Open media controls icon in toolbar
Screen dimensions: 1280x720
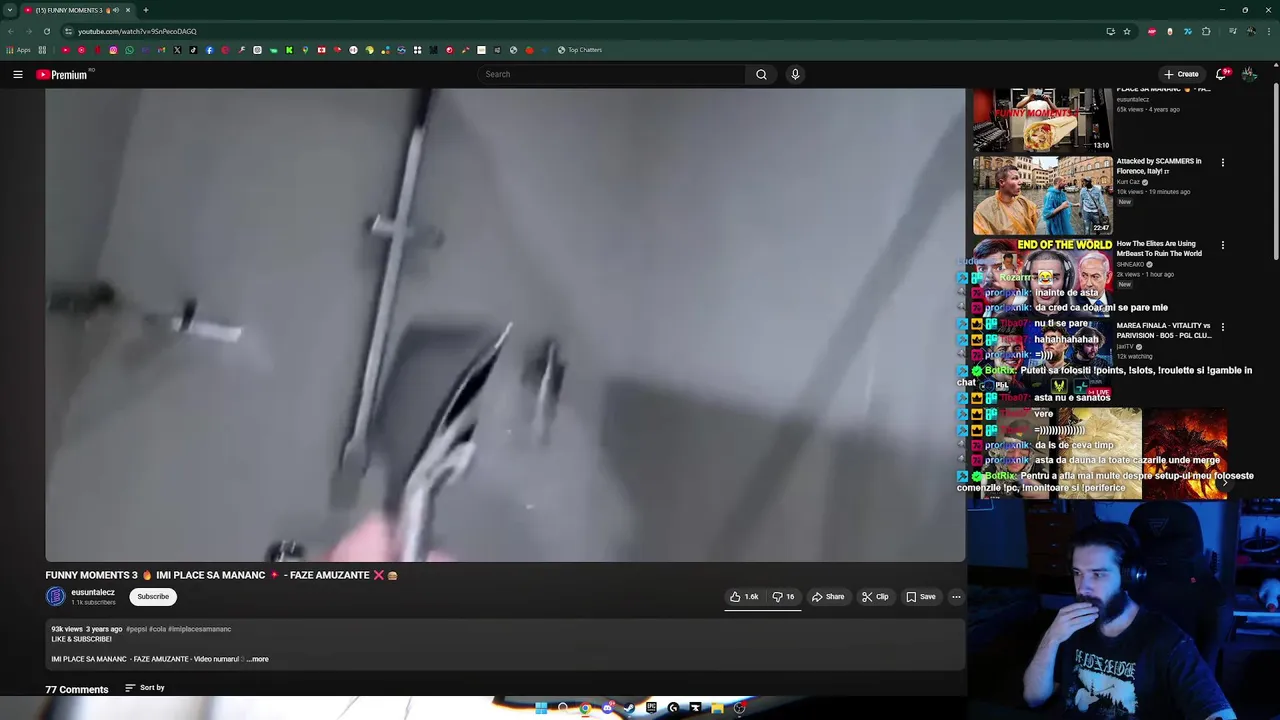coord(1233,31)
